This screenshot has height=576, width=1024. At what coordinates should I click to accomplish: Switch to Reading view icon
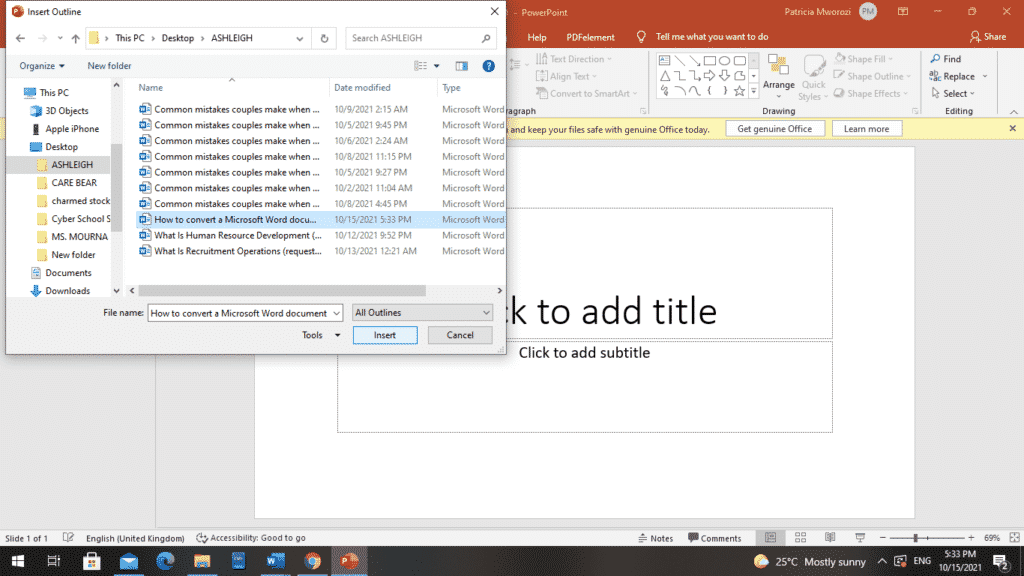[830, 537]
